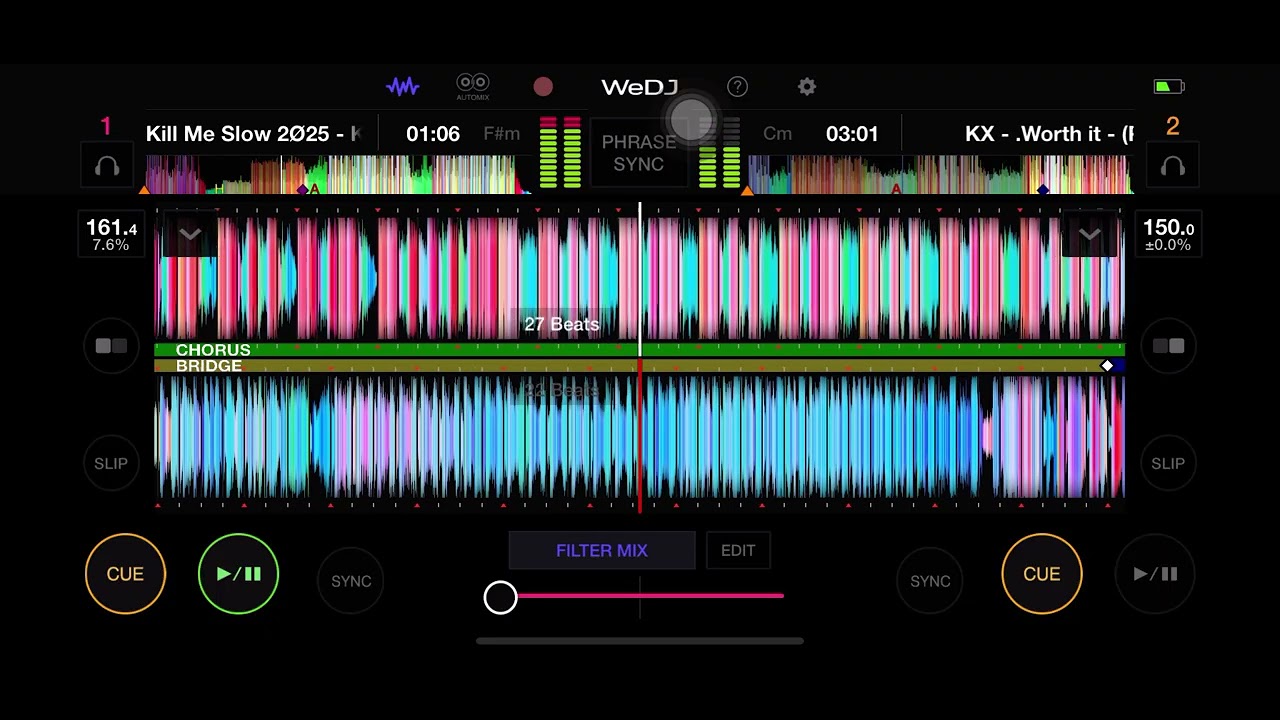The height and width of the screenshot is (720, 1280).
Task: Enable Sync on deck 2
Action: (930, 581)
